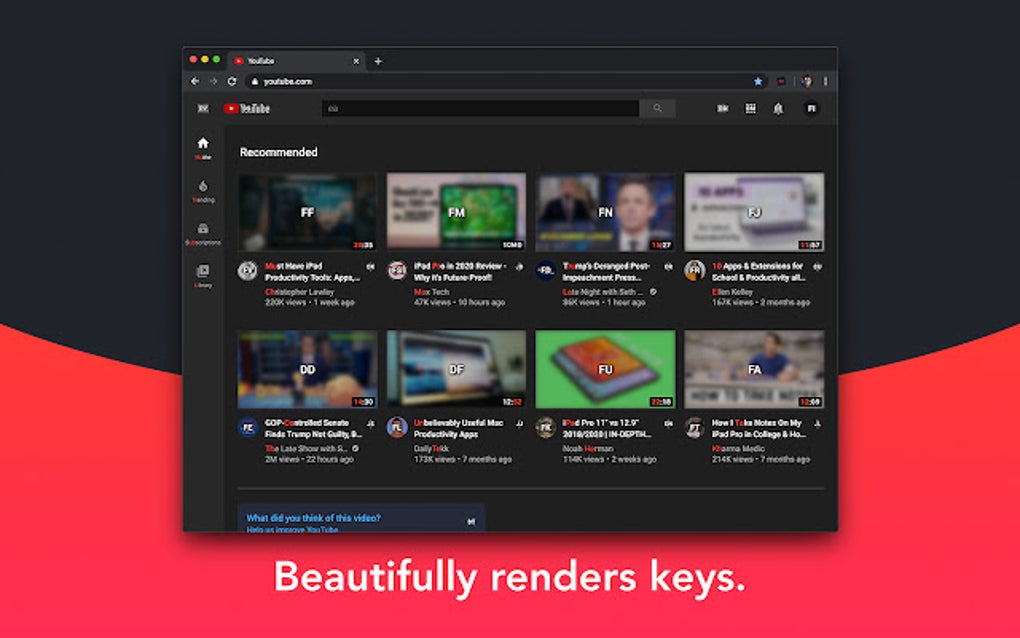
Task: Click the red extension icon in toolbar
Action: (781, 81)
